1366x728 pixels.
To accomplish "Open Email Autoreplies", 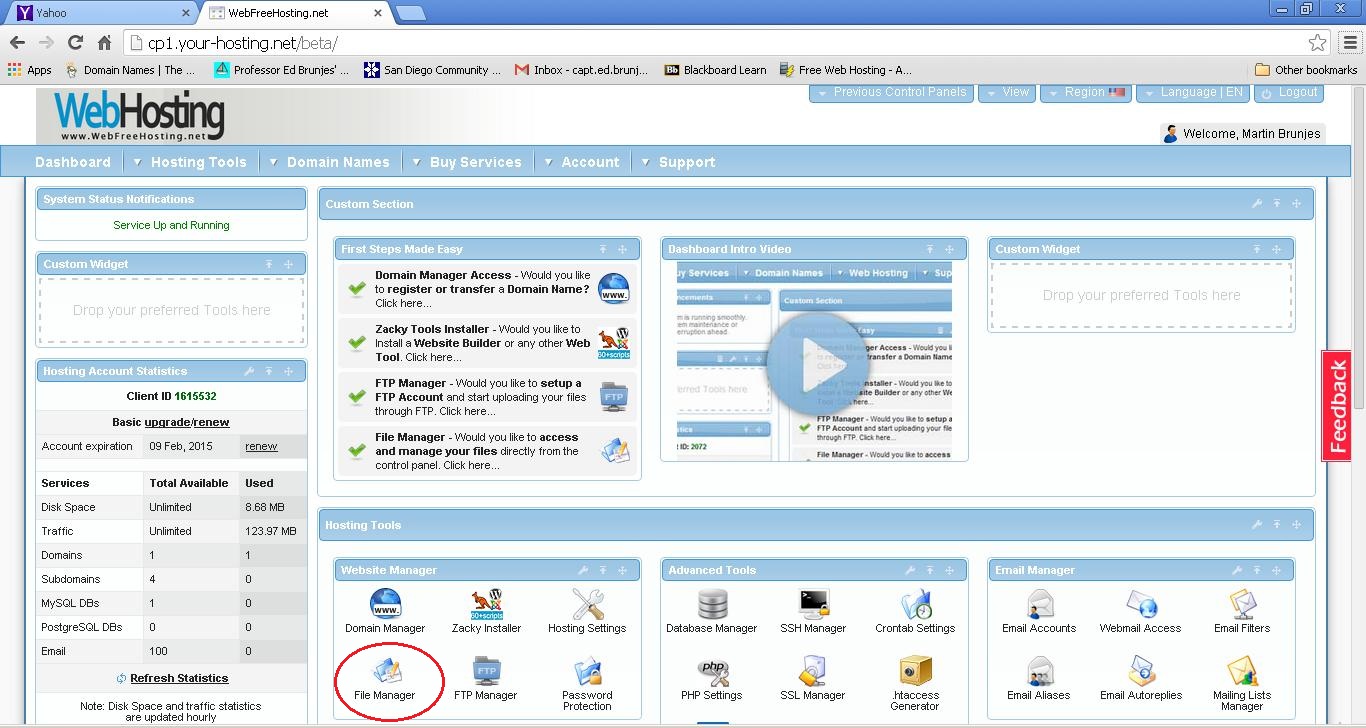I will pos(1141,671).
